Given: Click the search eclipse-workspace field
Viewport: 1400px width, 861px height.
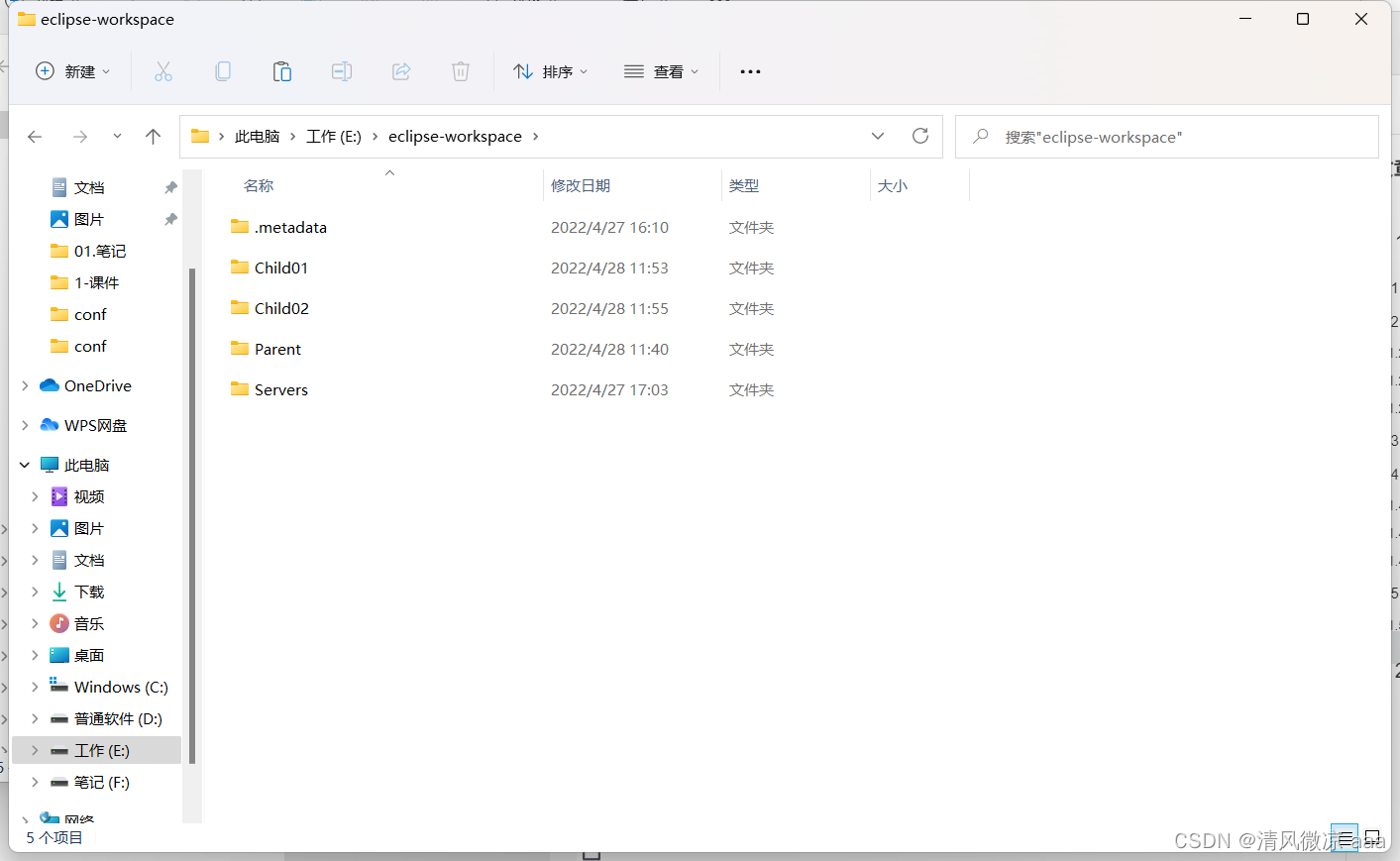Looking at the screenshot, I should tap(1167, 137).
